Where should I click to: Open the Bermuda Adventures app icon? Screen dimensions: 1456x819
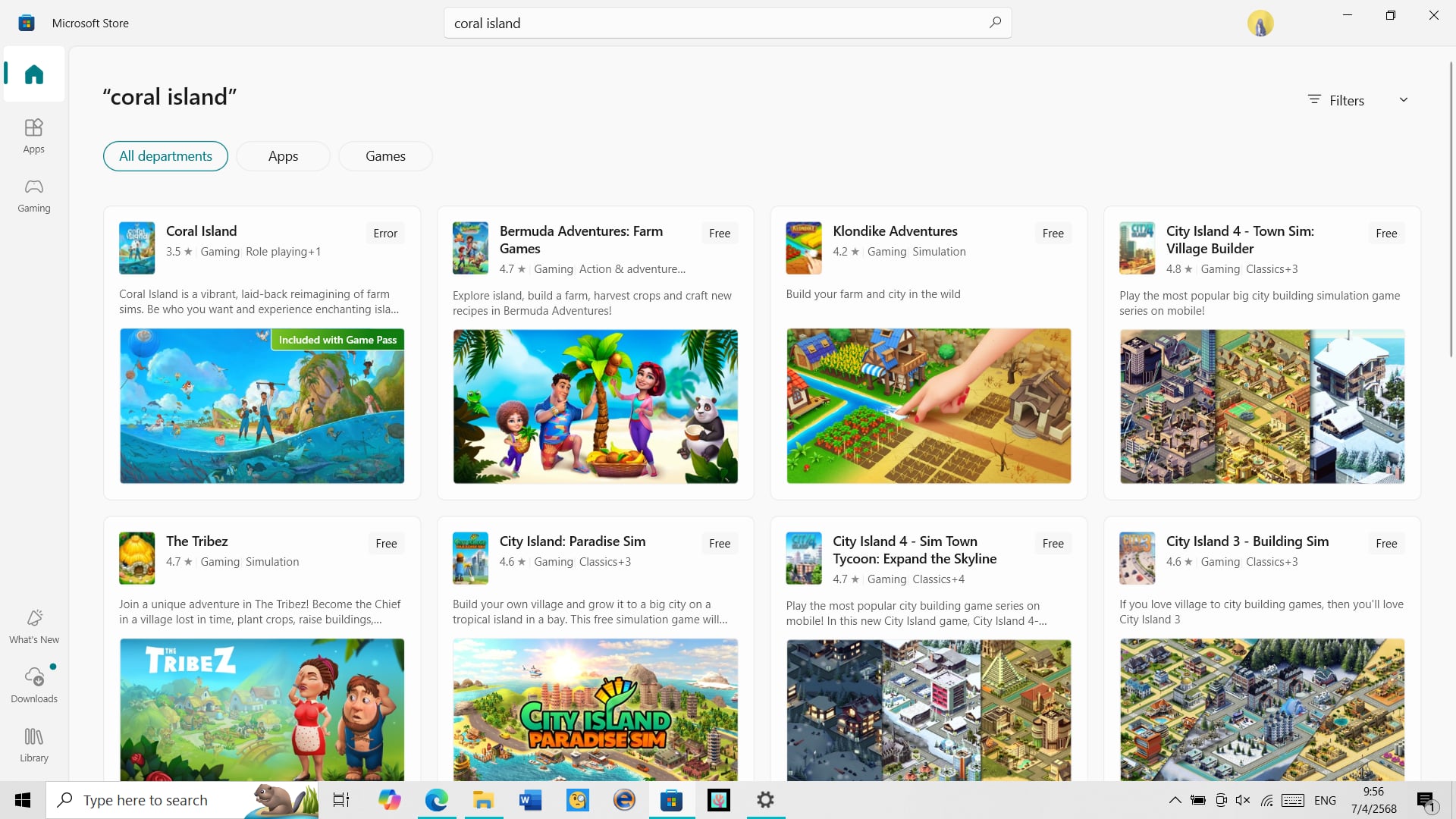click(470, 248)
